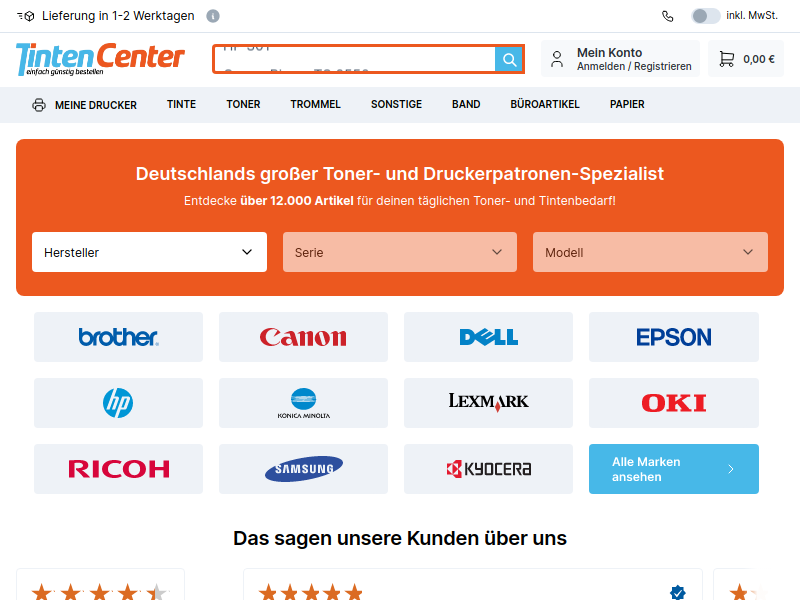
Task: Click the printer icon beside Meine Drucker
Action: click(39, 105)
